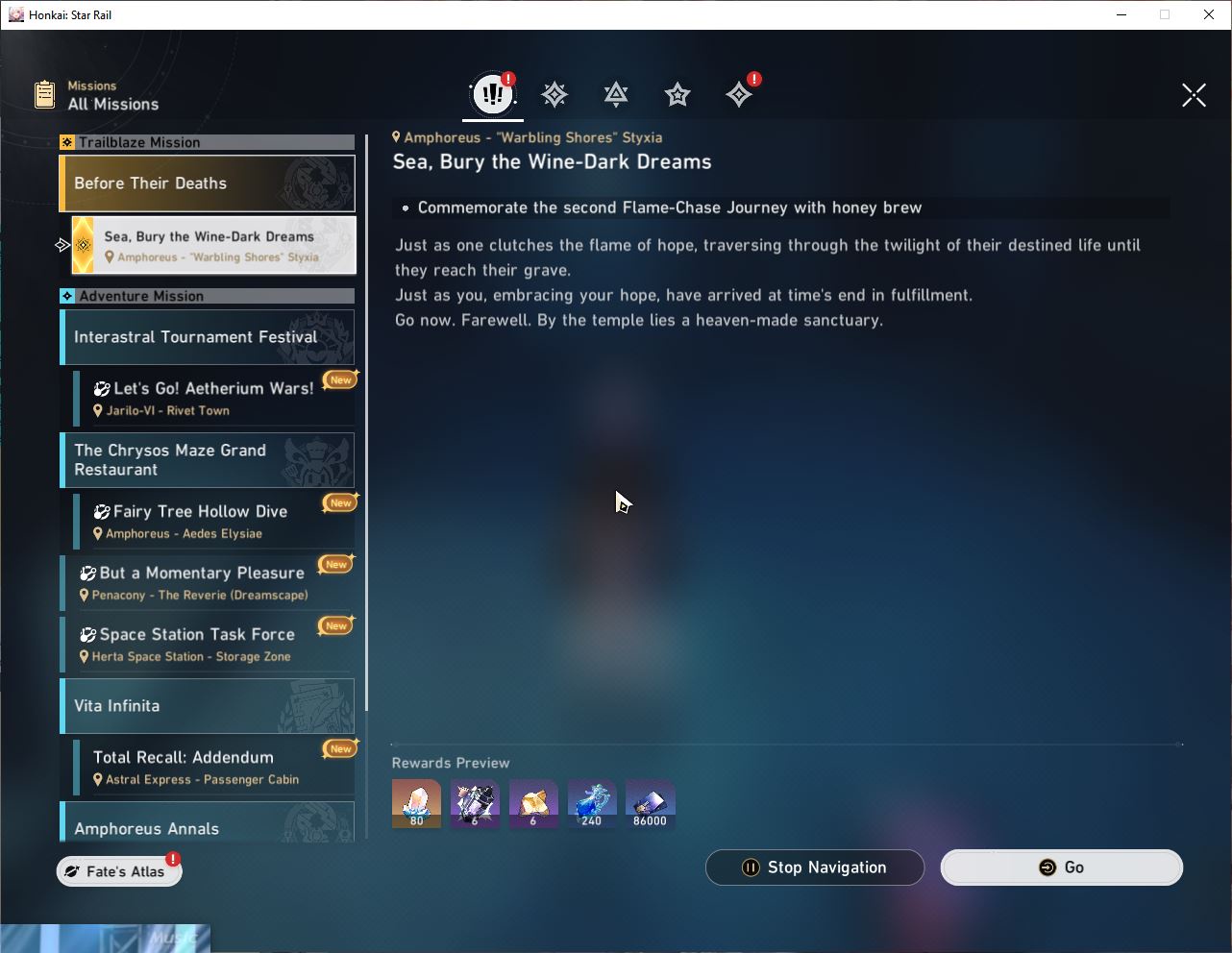1232x953 pixels.
Task: Close the Missions screen with X icon
Action: [1194, 95]
